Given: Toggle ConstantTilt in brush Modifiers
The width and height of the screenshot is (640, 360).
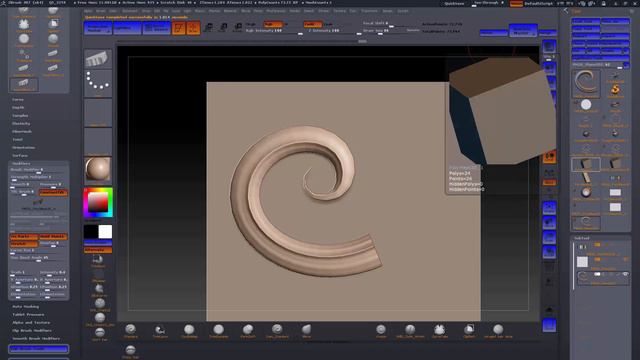Looking at the screenshot, I should pyautogui.click(x=53, y=192).
